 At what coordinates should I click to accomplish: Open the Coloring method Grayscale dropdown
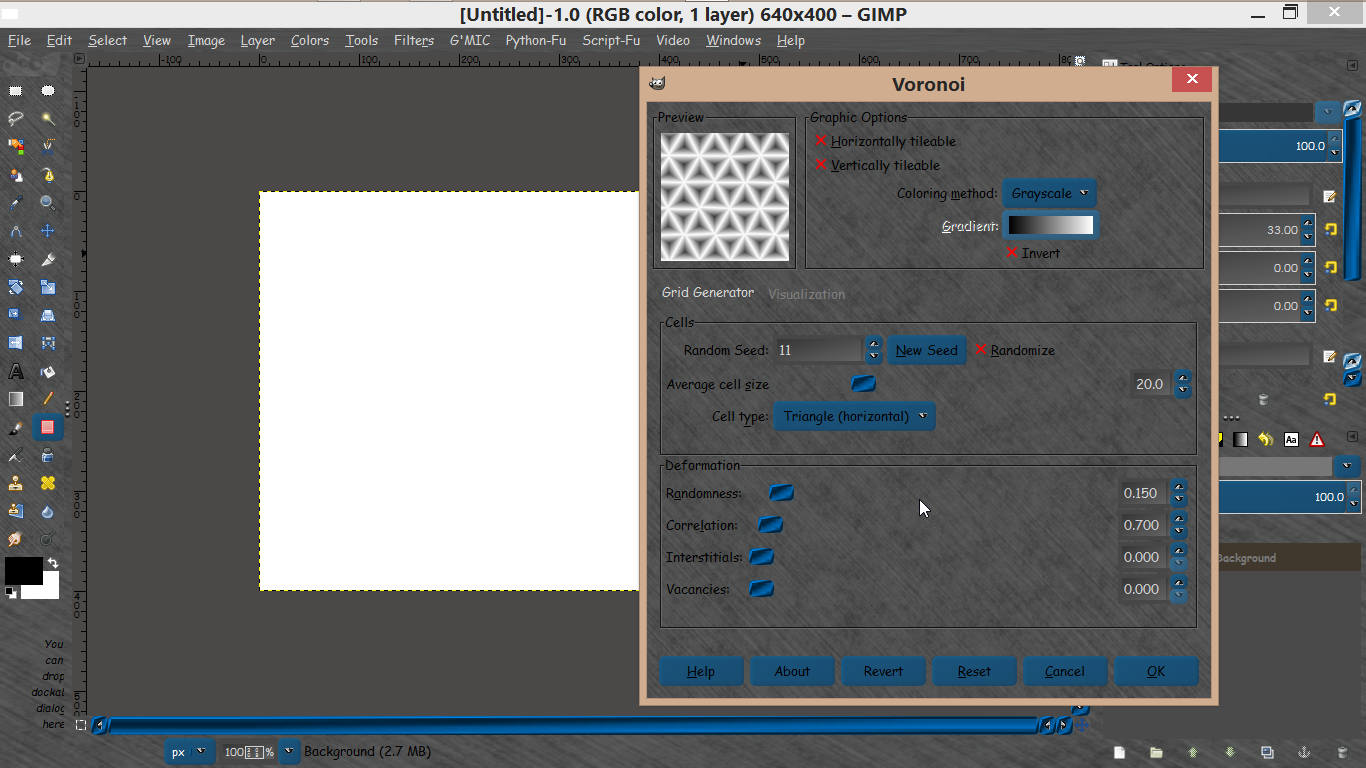pyautogui.click(x=1049, y=193)
